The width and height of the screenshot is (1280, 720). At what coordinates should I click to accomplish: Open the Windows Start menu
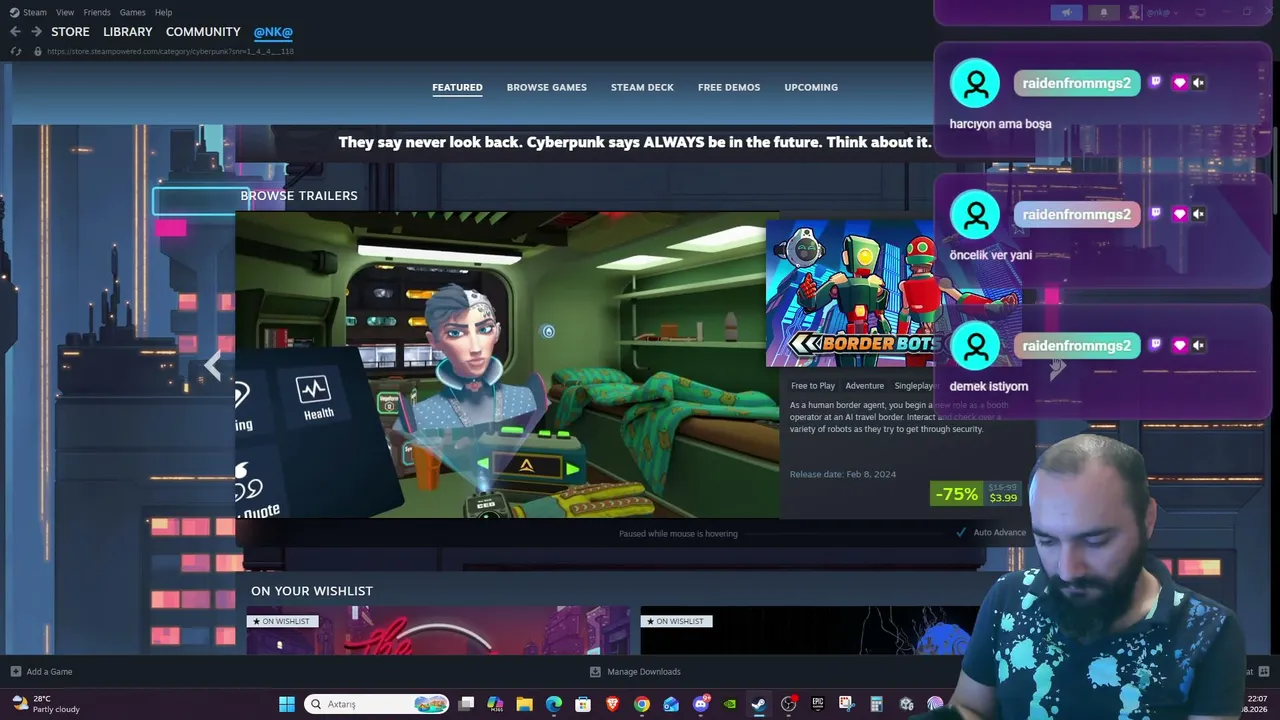point(287,704)
